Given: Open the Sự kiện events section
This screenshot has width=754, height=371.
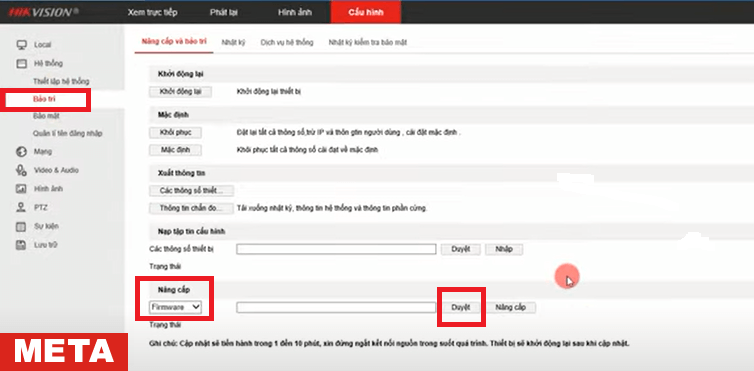Looking at the screenshot, I should click(46, 226).
